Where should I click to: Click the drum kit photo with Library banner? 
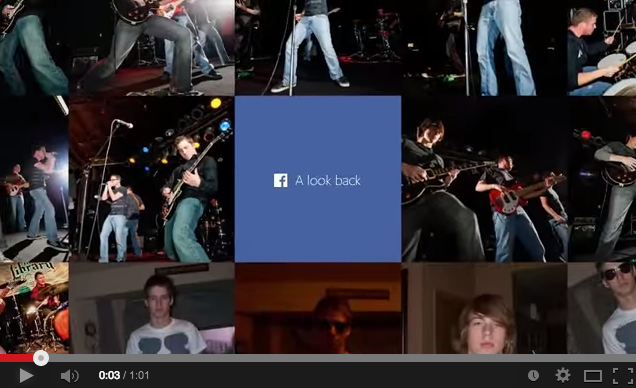tap(34, 308)
